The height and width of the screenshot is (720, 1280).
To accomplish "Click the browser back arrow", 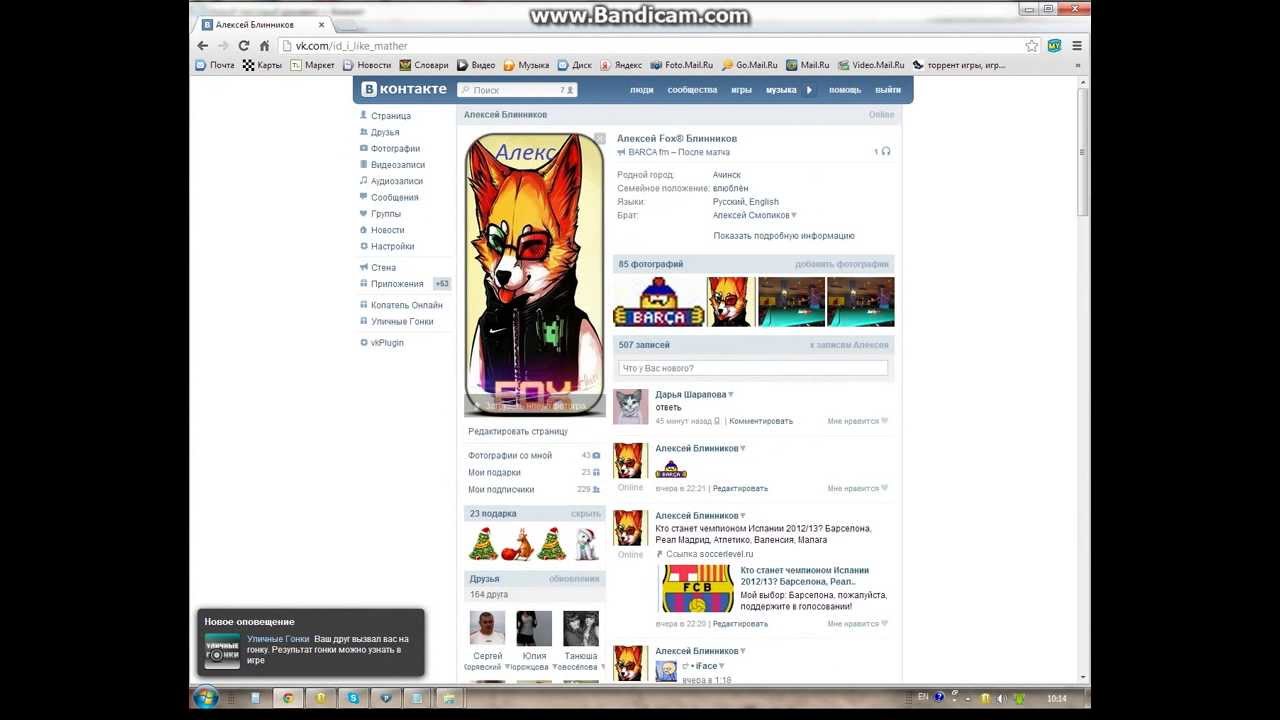I will pyautogui.click(x=203, y=46).
